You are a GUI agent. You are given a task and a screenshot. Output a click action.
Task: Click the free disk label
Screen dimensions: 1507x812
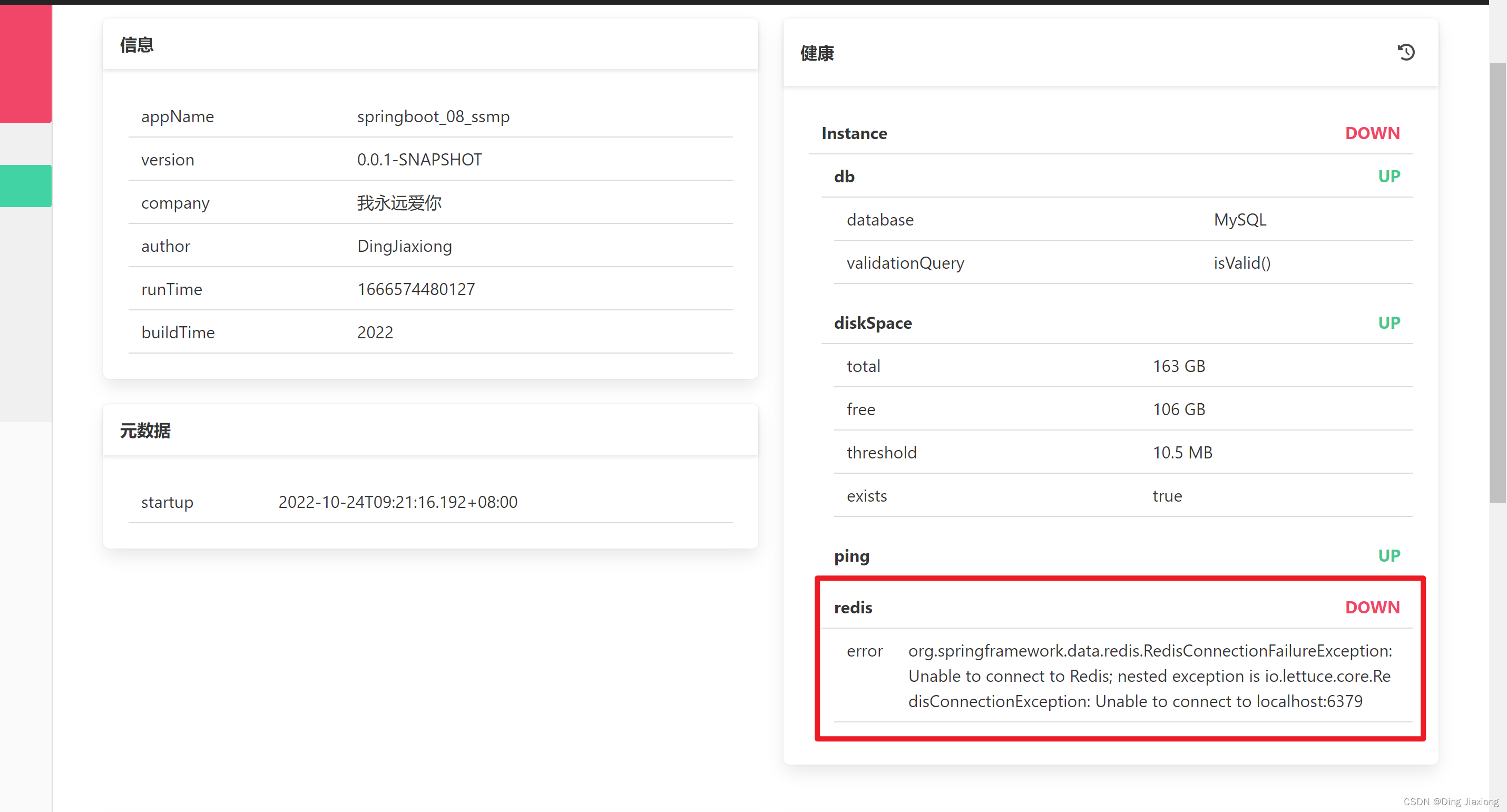860,409
